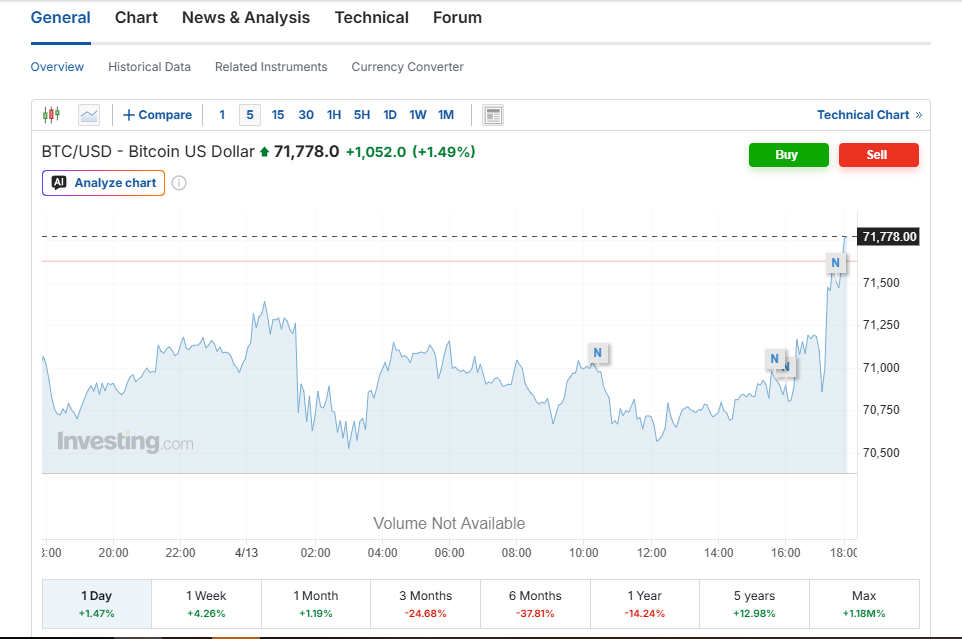
Task: Open the news panel icon in chart toolbar
Action: pyautogui.click(x=492, y=115)
